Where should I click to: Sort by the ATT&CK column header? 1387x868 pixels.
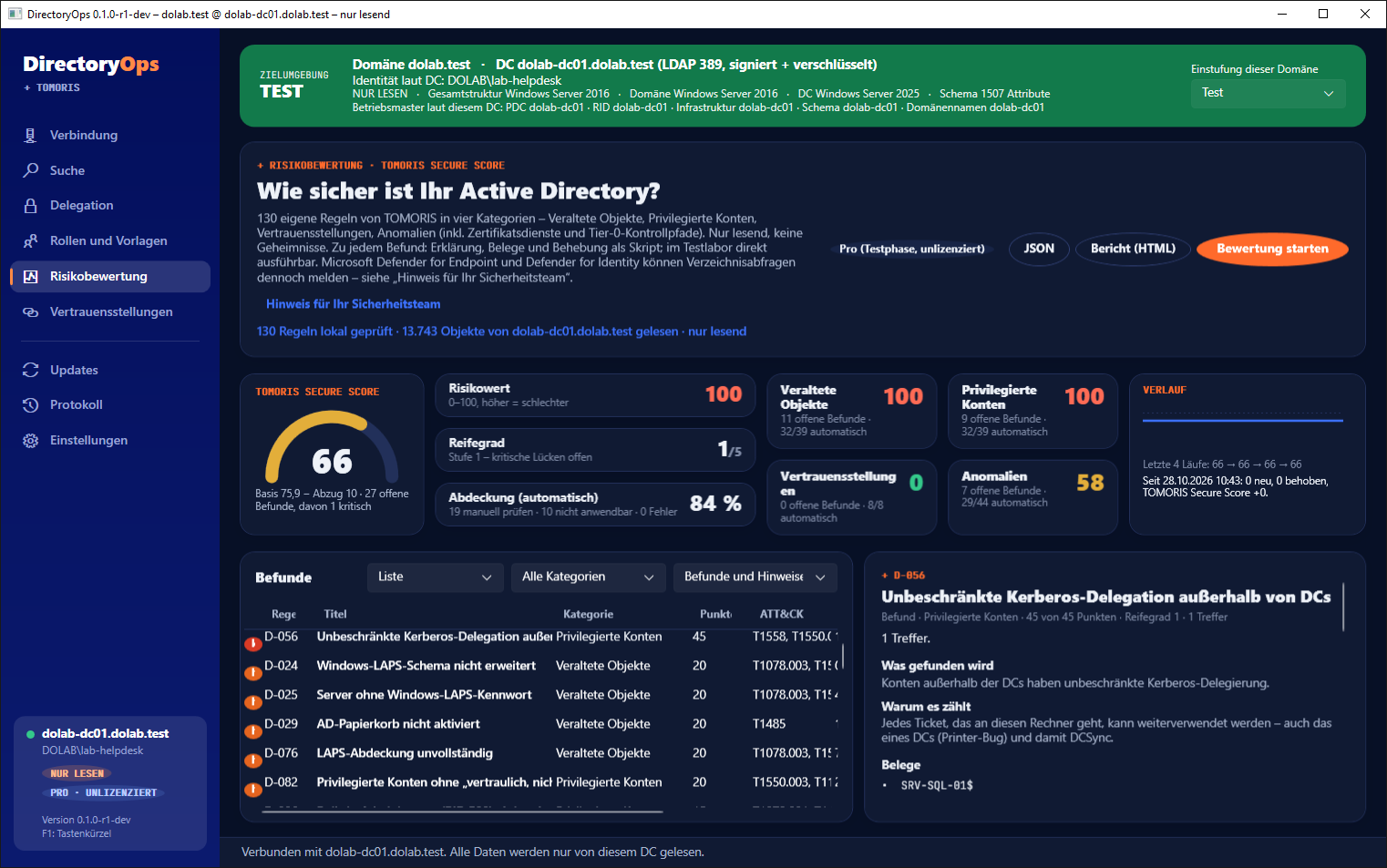point(781,614)
